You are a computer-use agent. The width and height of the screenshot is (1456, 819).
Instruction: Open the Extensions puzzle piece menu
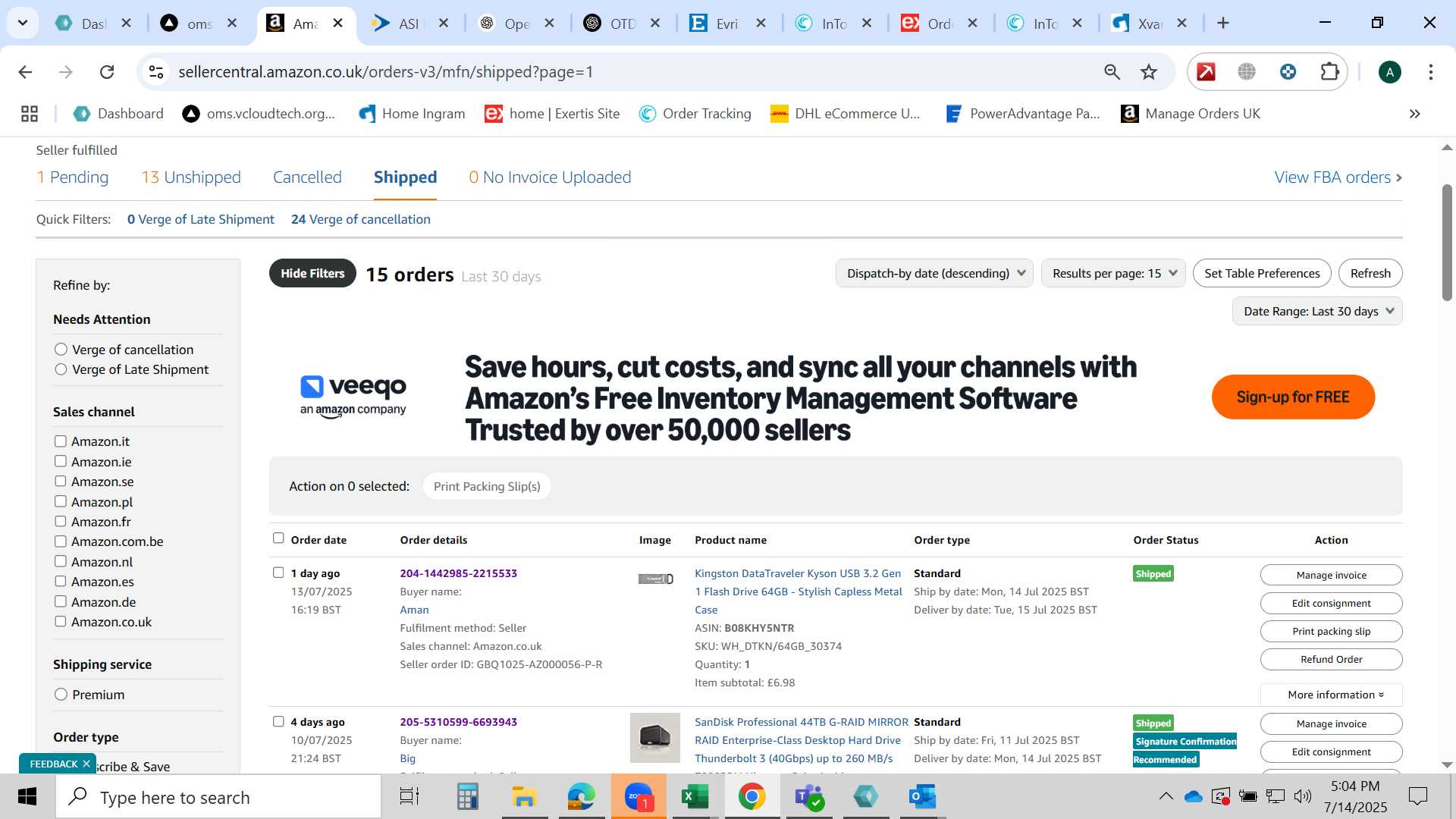pos(1329,72)
